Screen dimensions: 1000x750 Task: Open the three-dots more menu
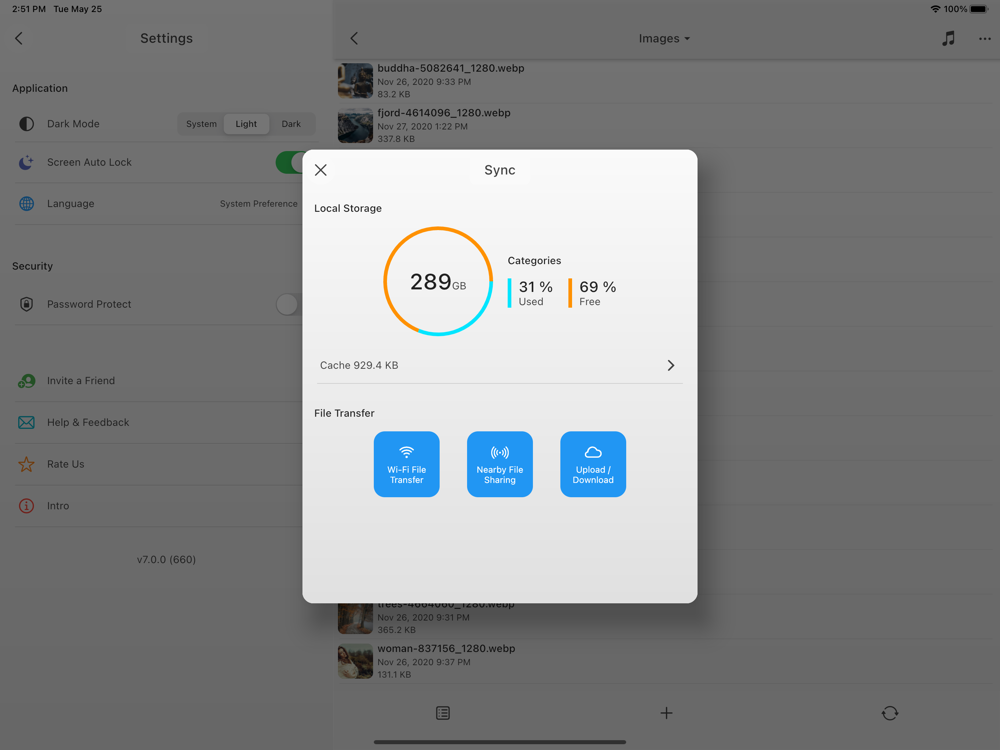click(x=985, y=38)
